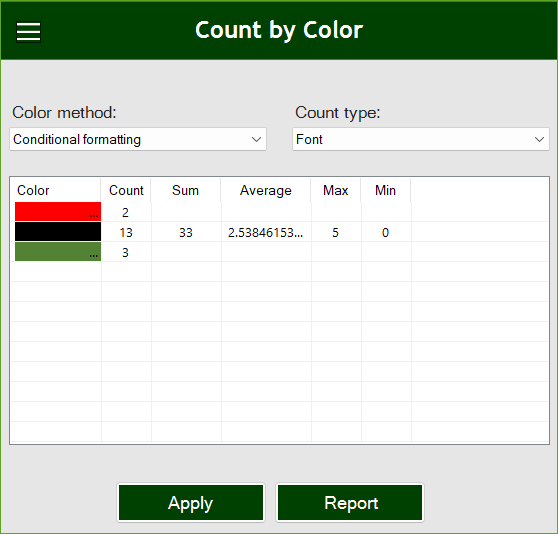Select the average value 2.53846153 cell
558x534 pixels.
click(266, 233)
